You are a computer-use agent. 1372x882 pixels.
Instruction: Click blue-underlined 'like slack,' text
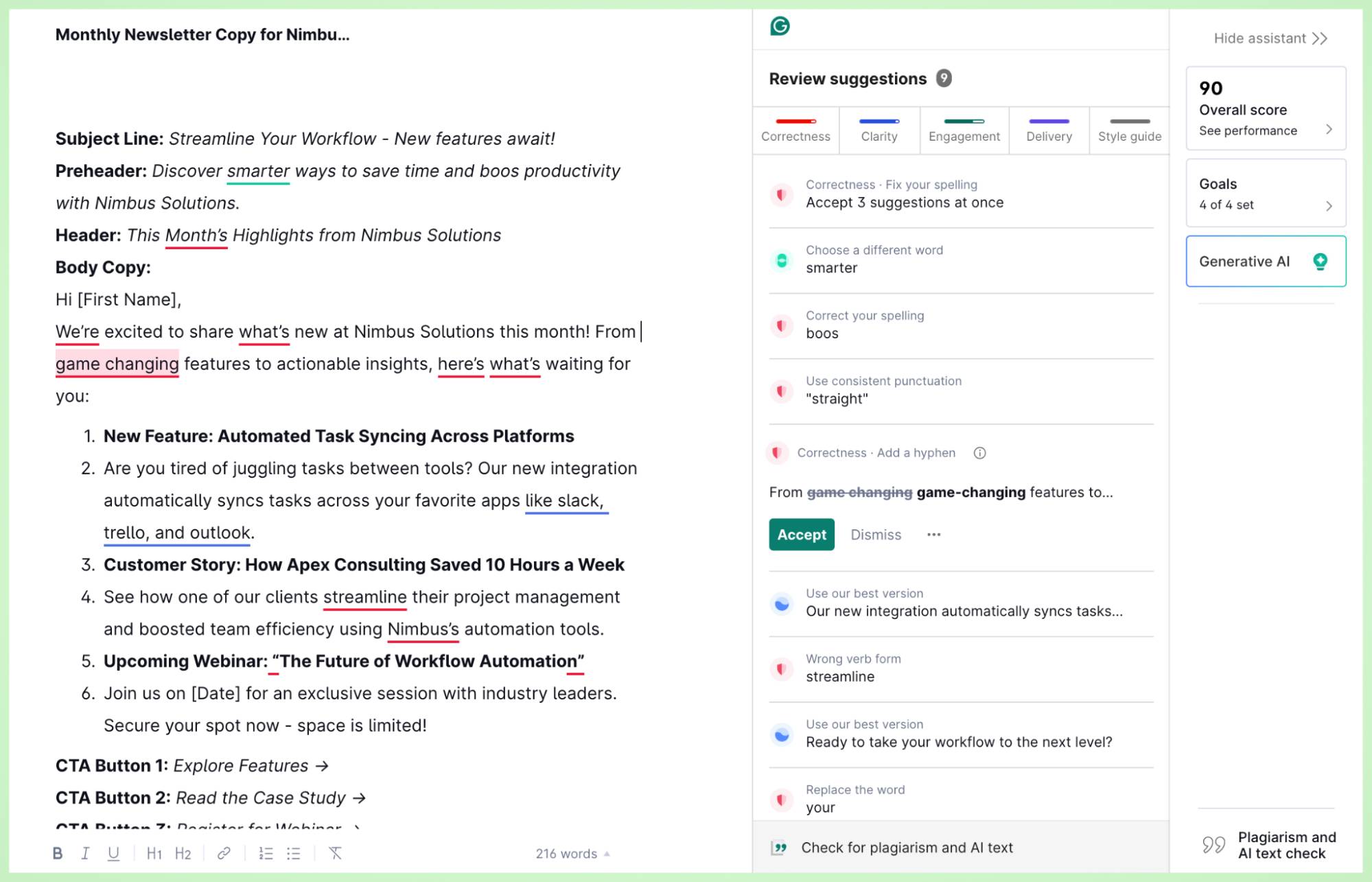pos(566,500)
